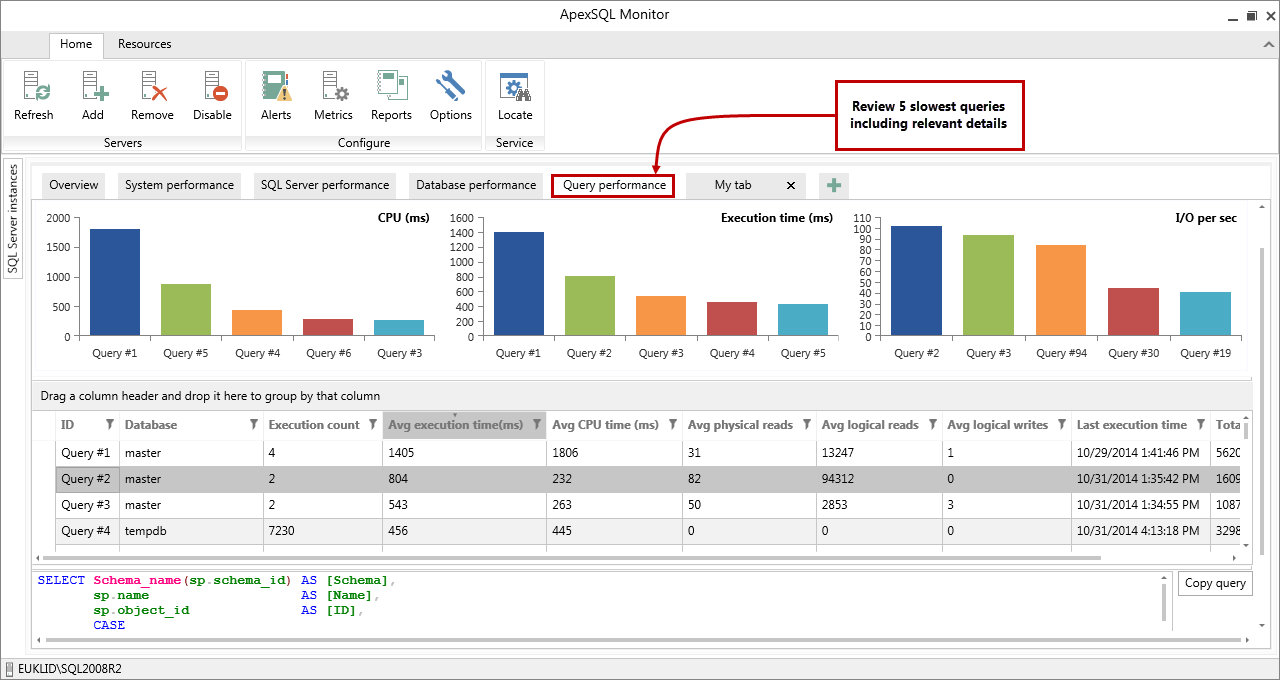Click the Add server icon
The height and width of the screenshot is (680, 1280).
pos(94,87)
